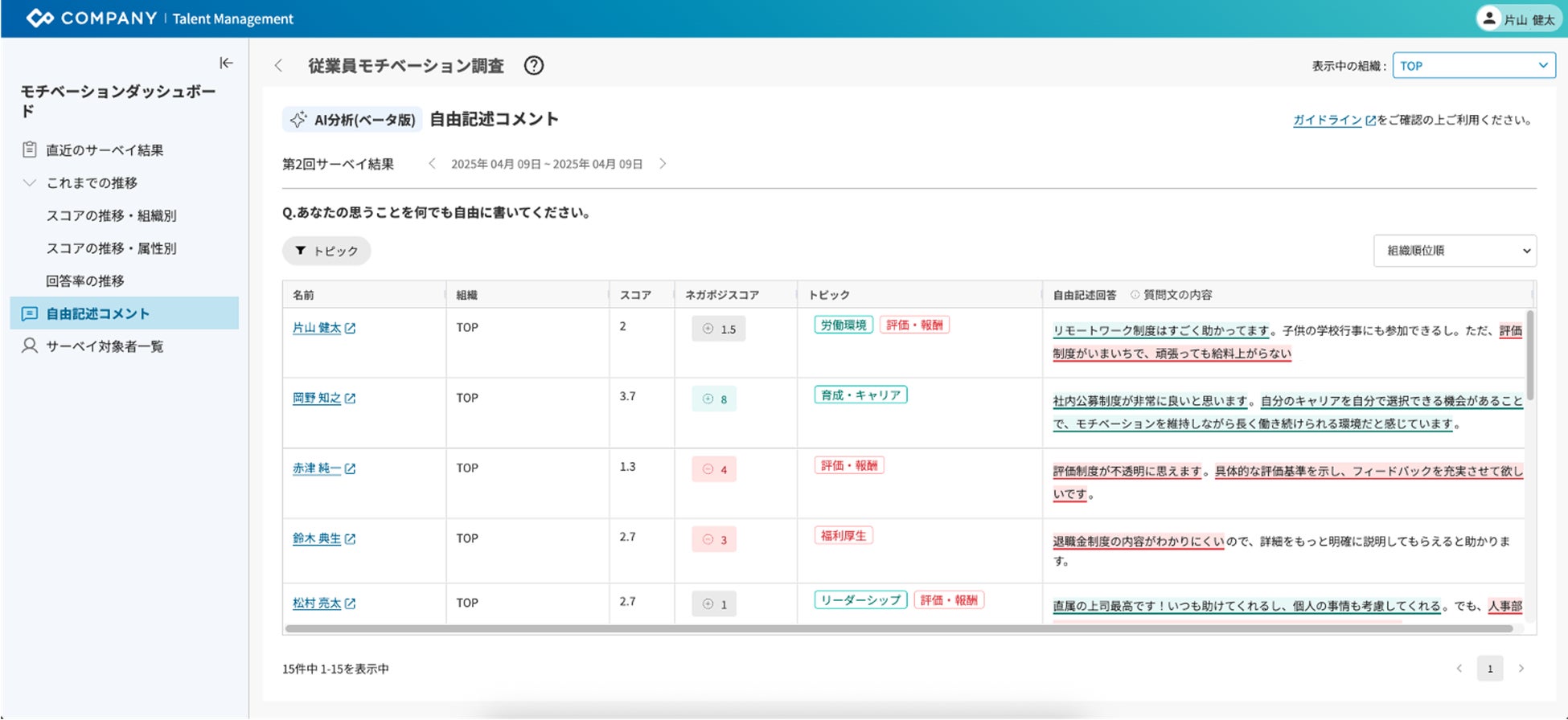Open the 表示中の組織 TOP dropdown

1474,66
